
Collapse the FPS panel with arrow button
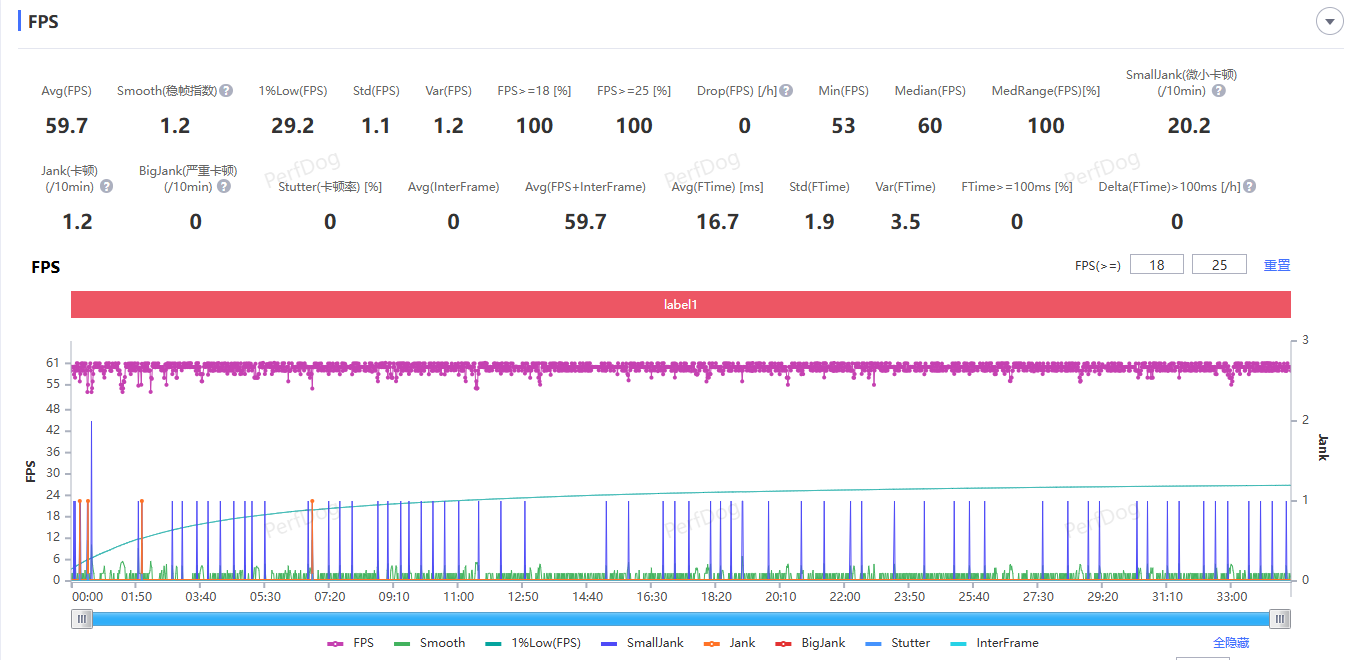1329,22
